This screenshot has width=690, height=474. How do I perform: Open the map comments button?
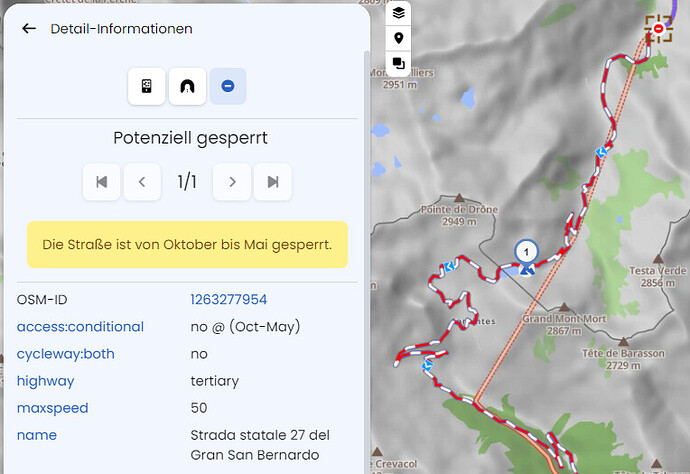click(399, 63)
